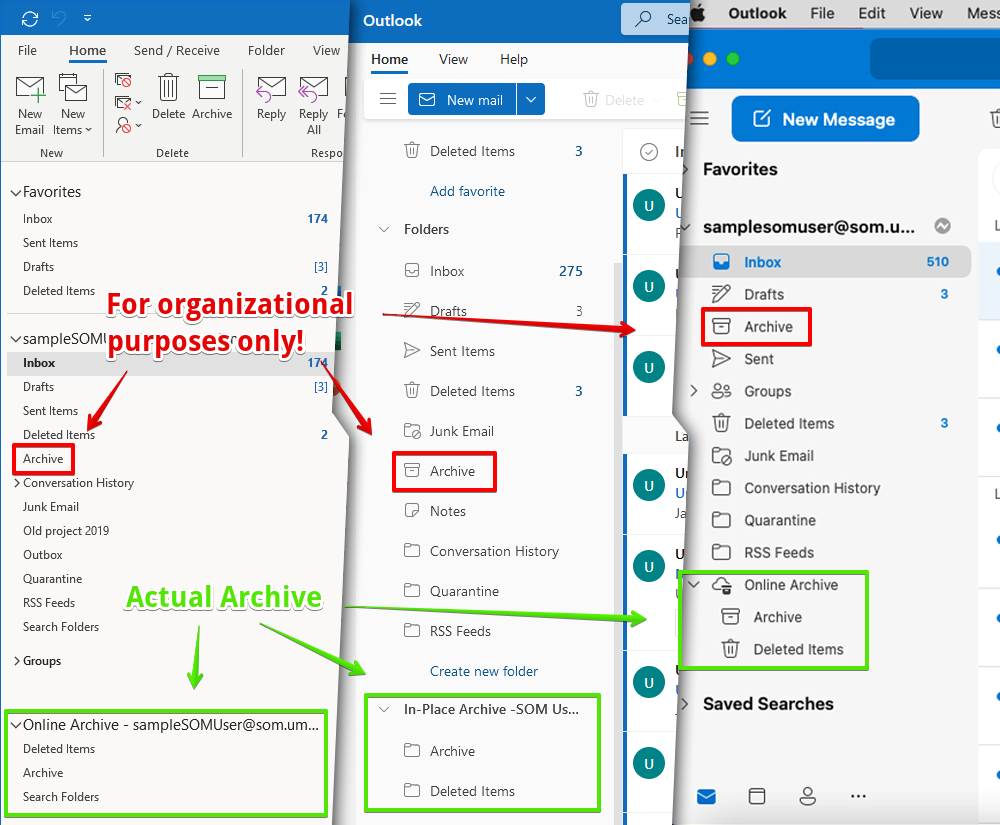This screenshot has width=1000, height=825.
Task: Expand the Conversation History folder arrow
Action: point(17,483)
